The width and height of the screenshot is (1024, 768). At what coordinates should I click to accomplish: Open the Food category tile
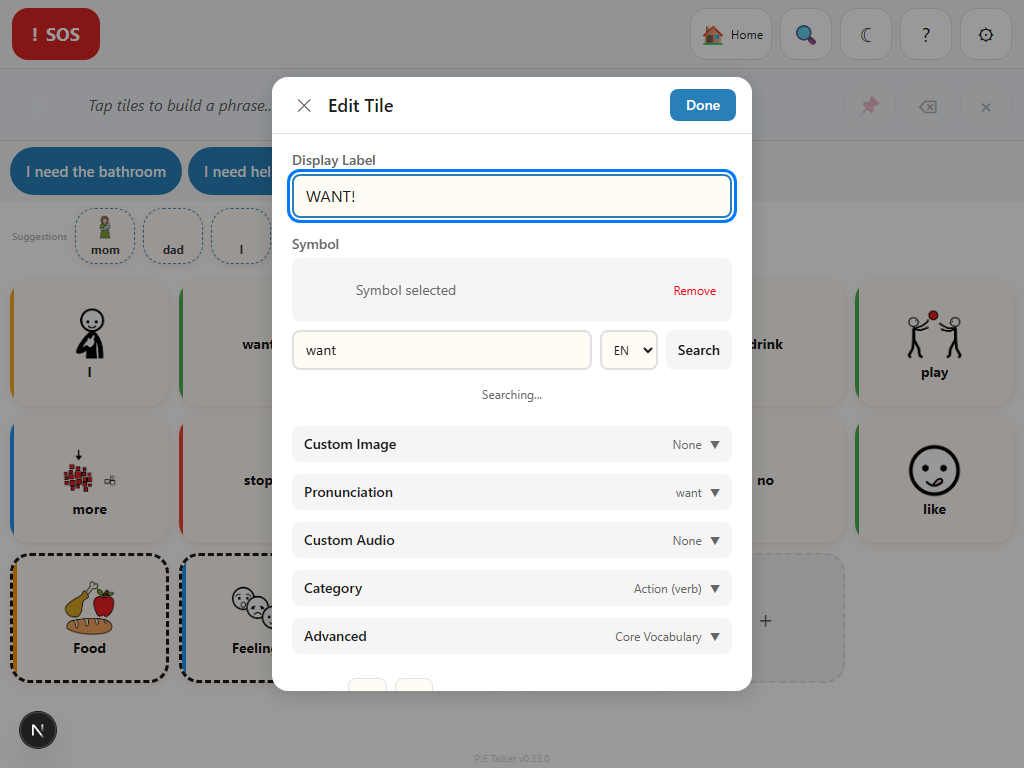pyautogui.click(x=89, y=617)
